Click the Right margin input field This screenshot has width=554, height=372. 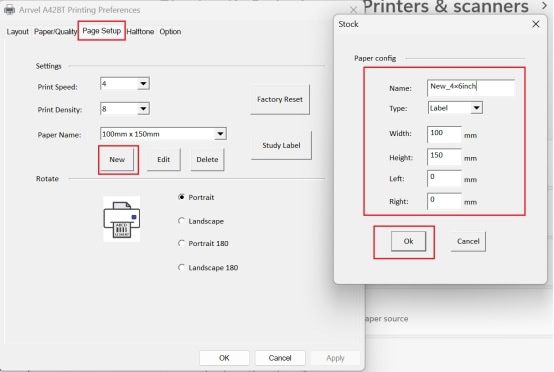(444, 201)
